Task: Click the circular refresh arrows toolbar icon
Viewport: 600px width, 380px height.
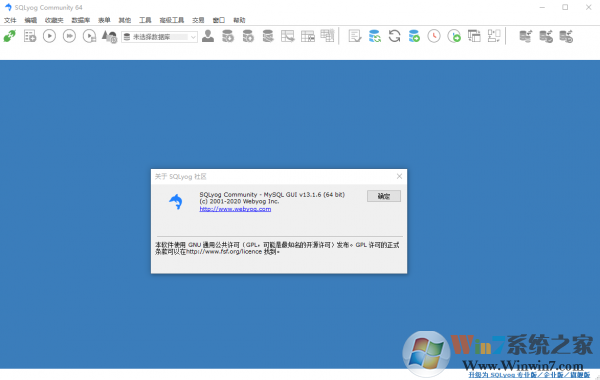Action: [395, 36]
